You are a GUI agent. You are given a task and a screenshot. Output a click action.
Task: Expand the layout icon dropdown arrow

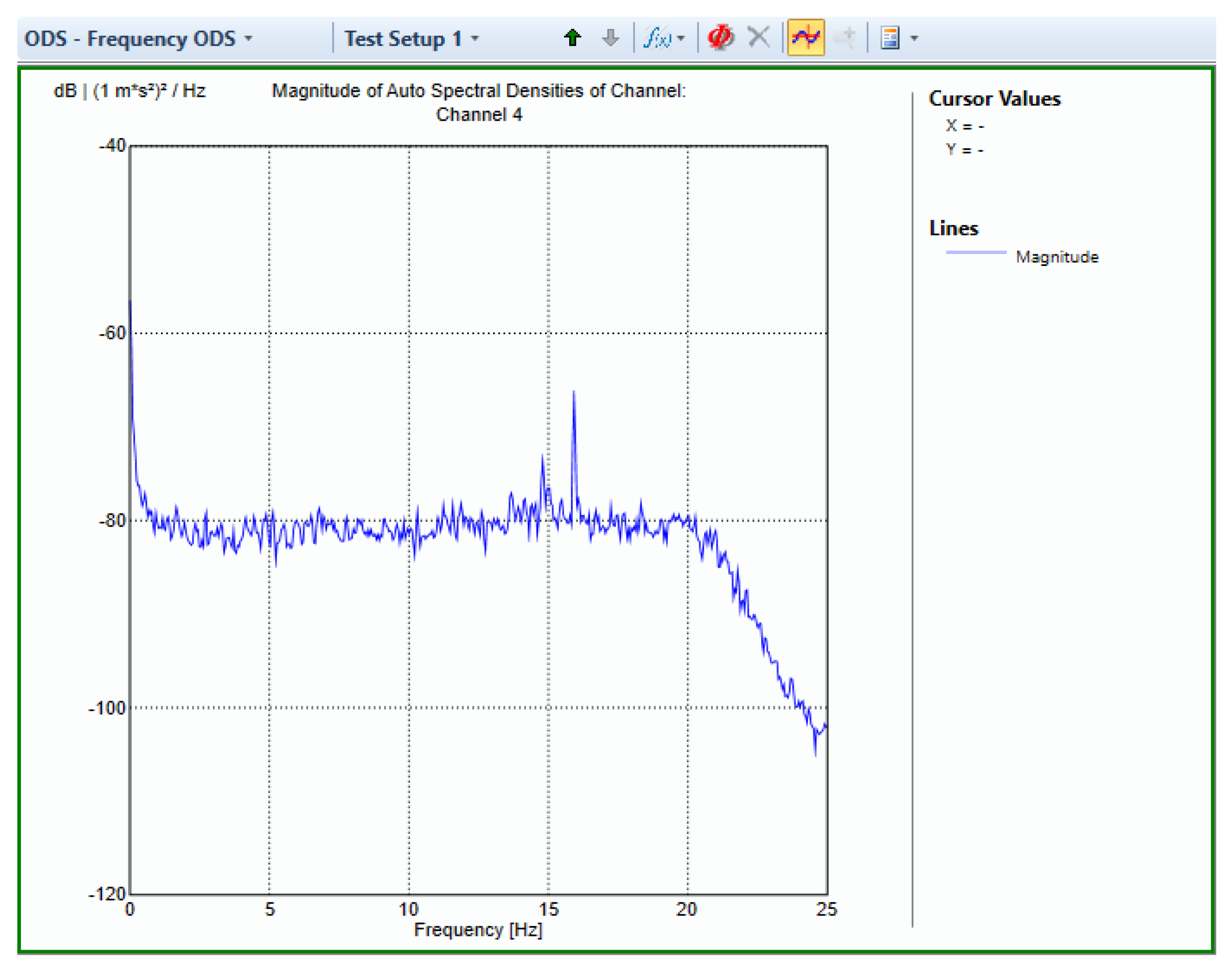914,39
